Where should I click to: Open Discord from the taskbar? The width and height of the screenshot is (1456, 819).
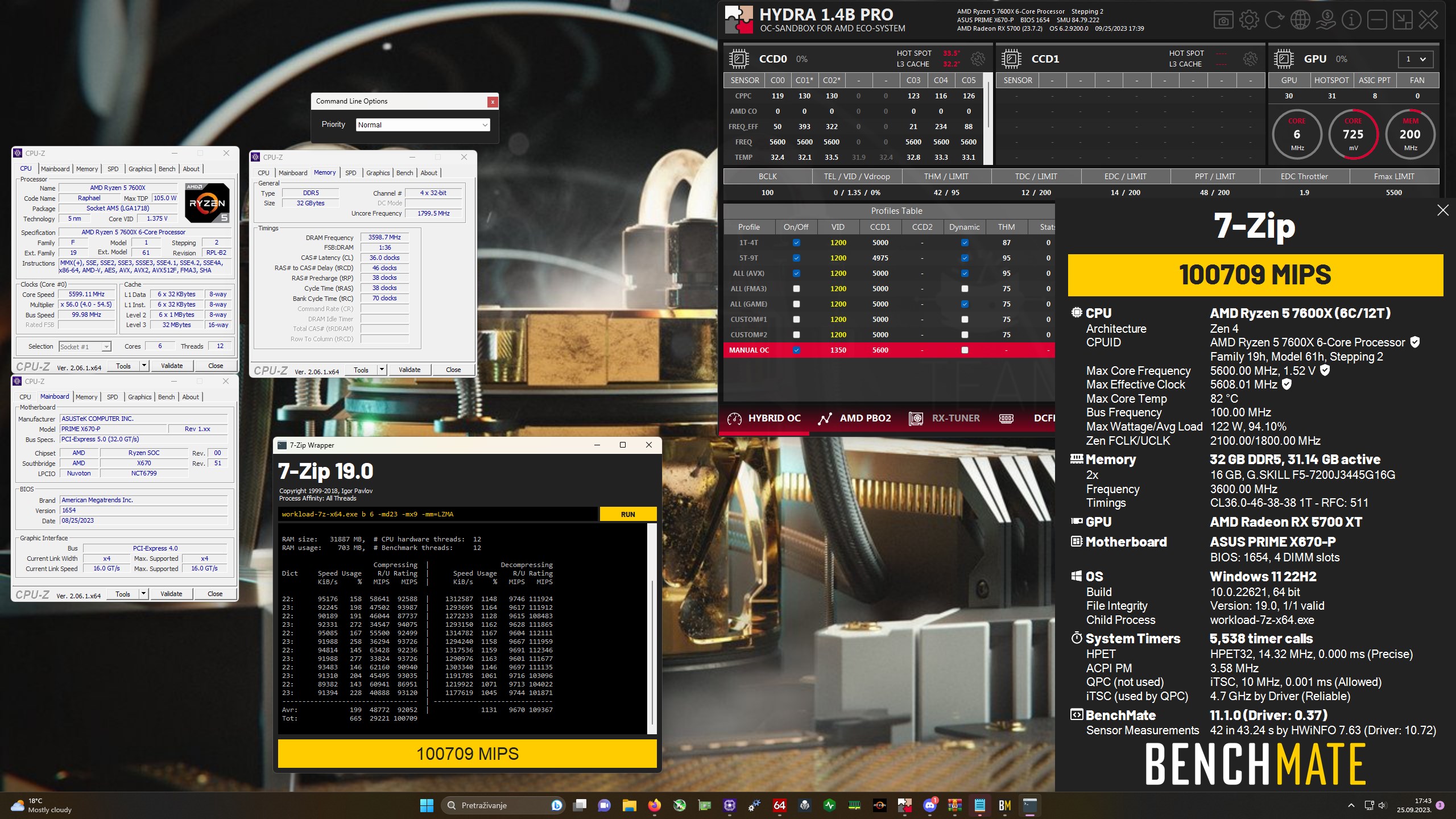[x=930, y=805]
